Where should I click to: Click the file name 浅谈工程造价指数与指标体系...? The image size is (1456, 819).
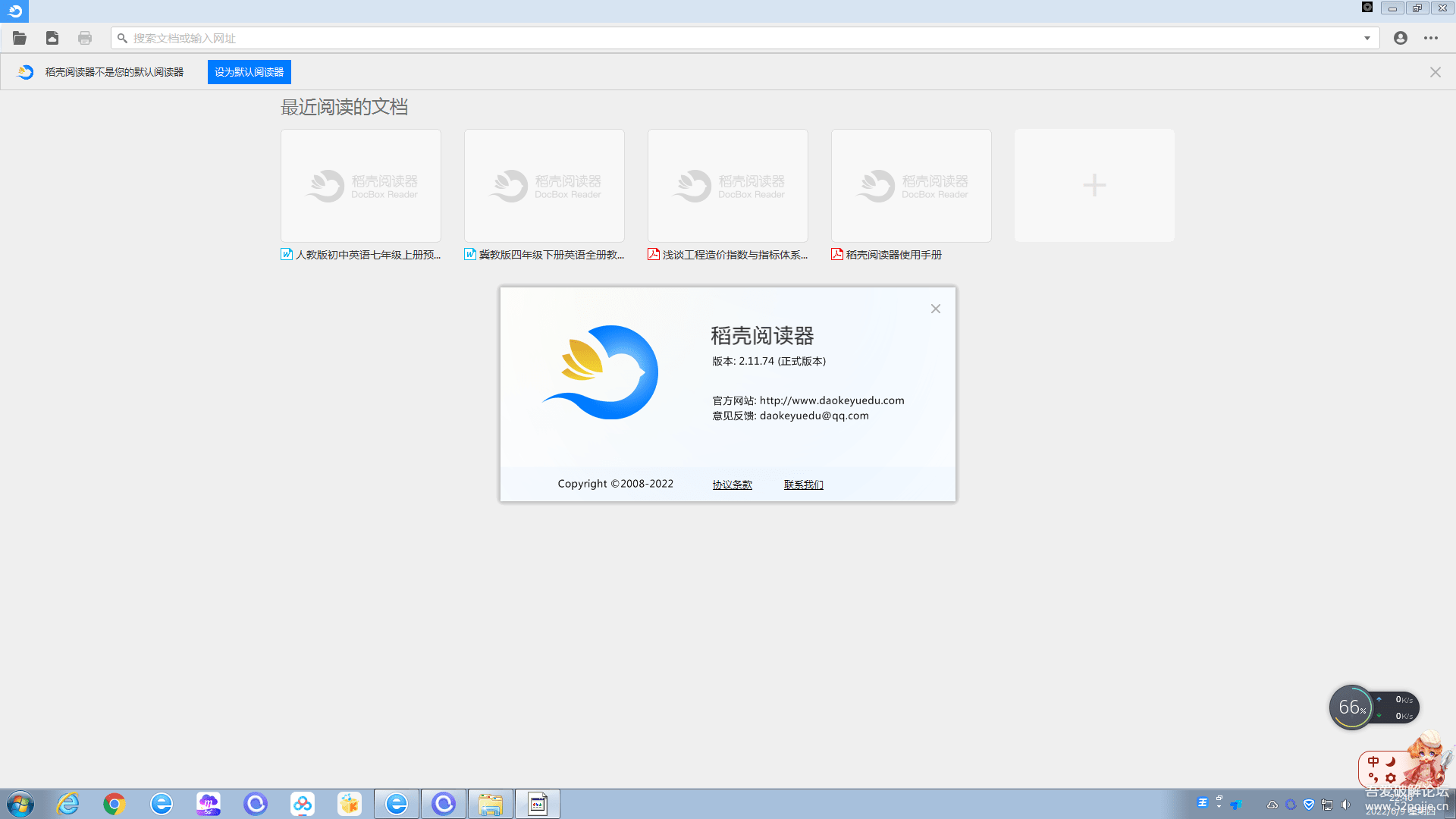tap(735, 255)
